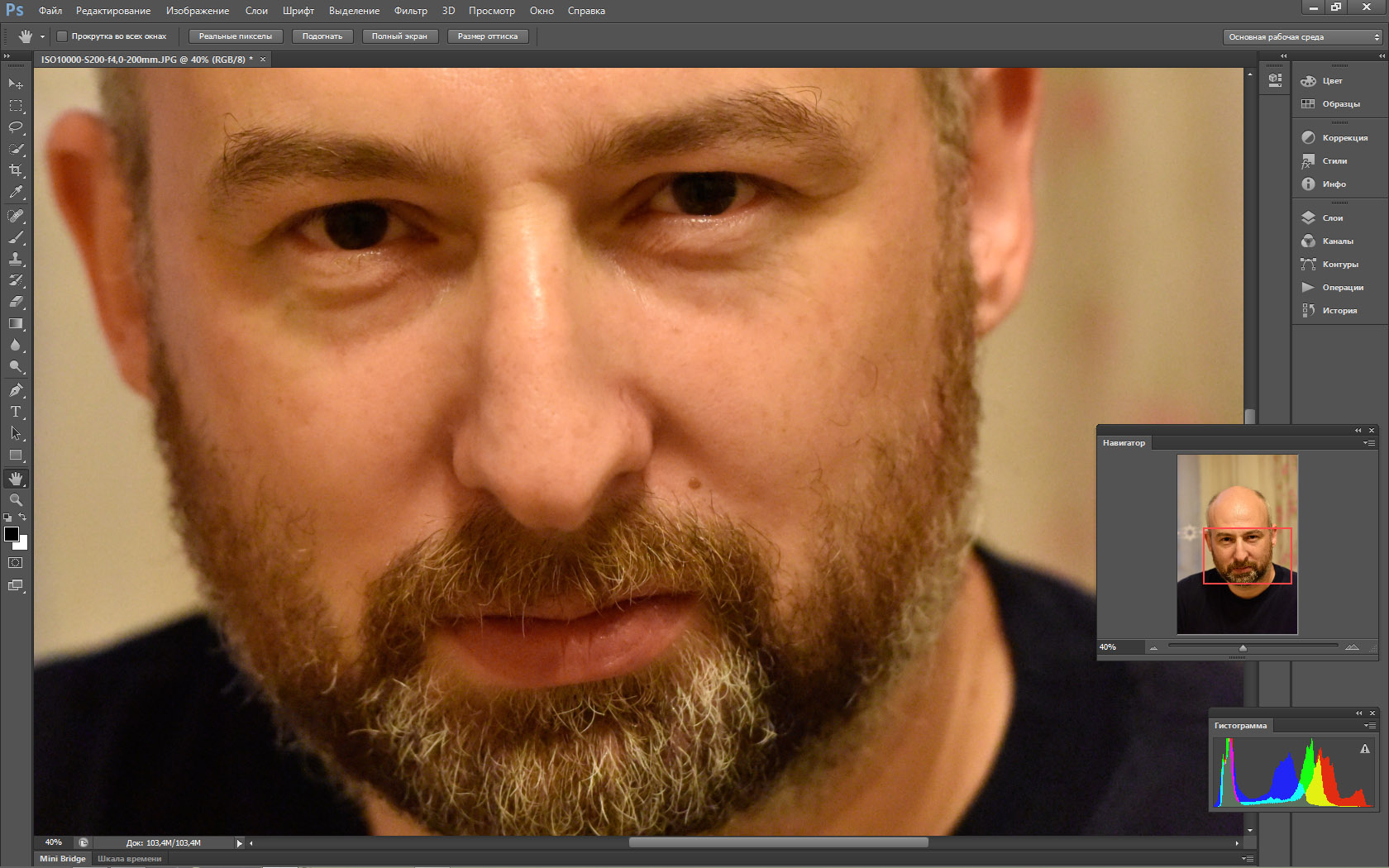
Task: Swap foreground and background colors
Action: click(23, 517)
